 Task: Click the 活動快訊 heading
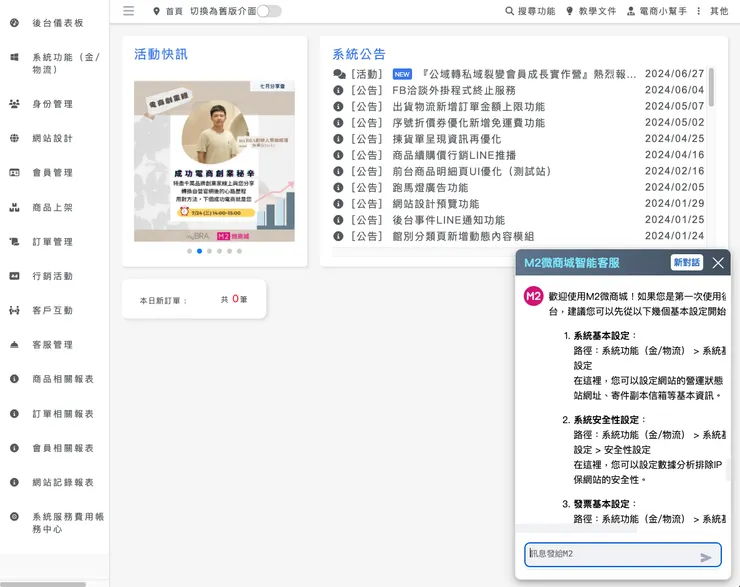(x=161, y=54)
